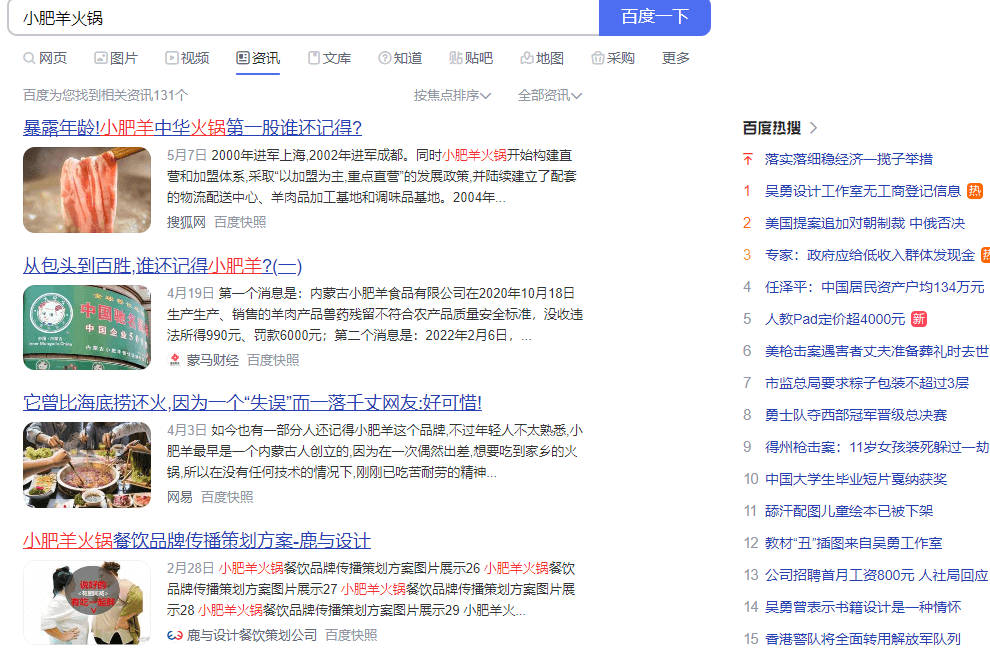Switch to the 视频 (Video) tab
Screen dimensions: 990x649
pos(187,58)
